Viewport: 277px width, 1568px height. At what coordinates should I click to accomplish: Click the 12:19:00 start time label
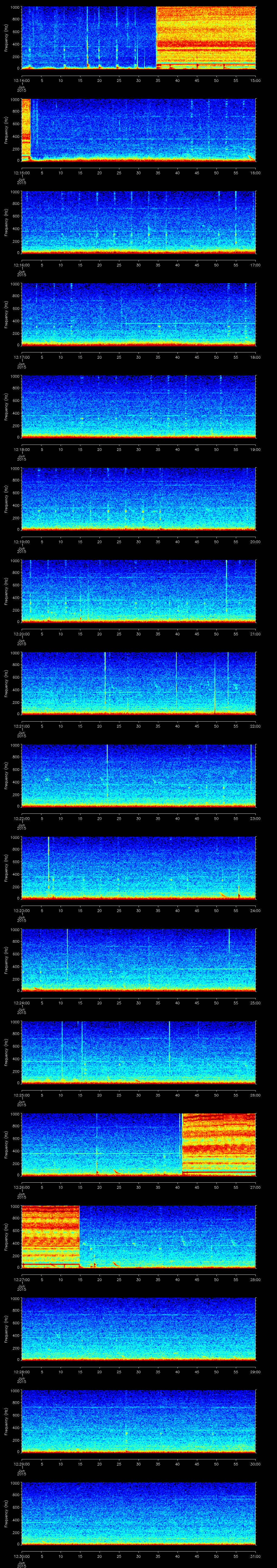(22, 542)
